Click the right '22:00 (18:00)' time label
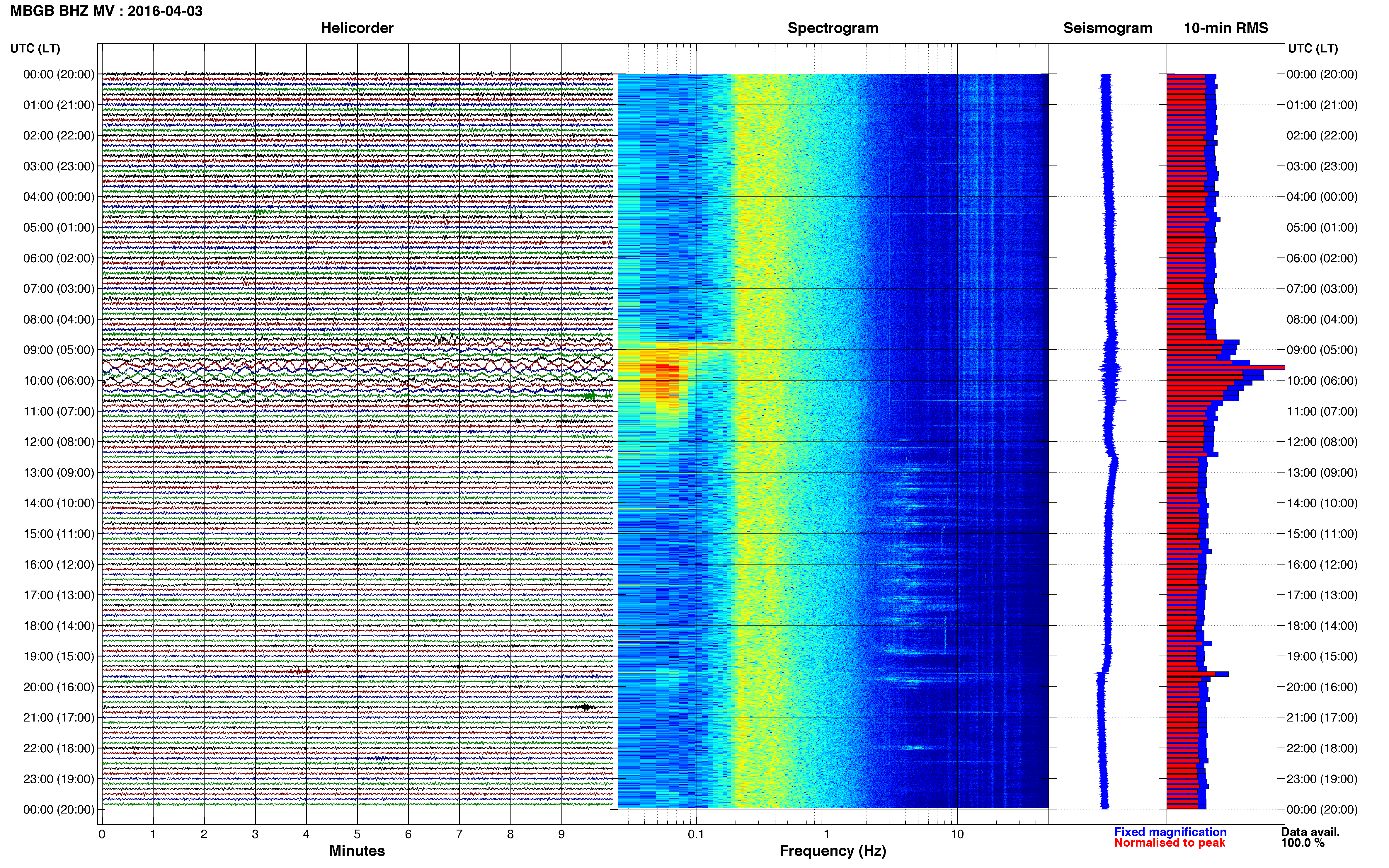 coord(1322,748)
